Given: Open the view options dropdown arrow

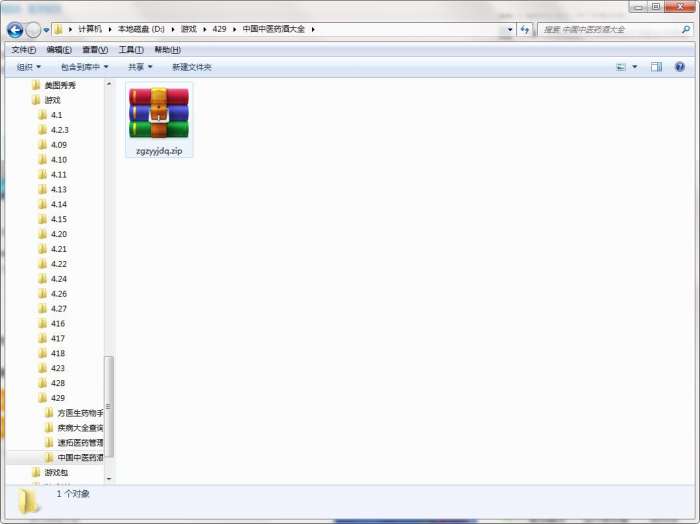Looking at the screenshot, I should click(x=634, y=67).
